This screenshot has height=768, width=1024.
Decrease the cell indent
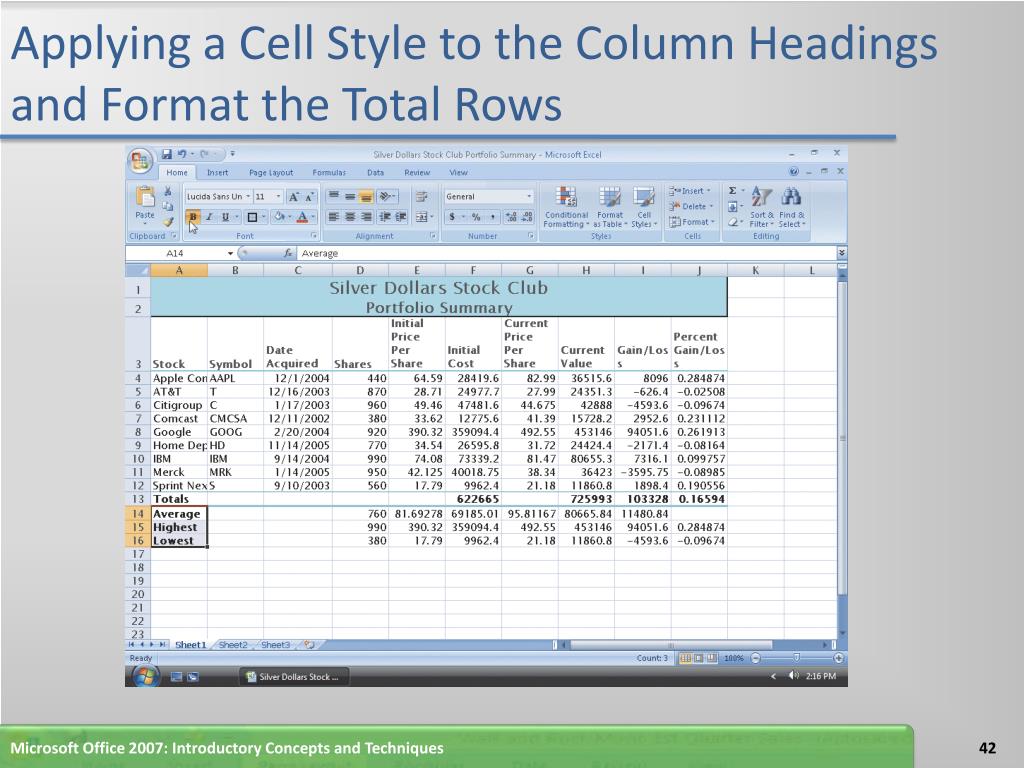(x=385, y=217)
